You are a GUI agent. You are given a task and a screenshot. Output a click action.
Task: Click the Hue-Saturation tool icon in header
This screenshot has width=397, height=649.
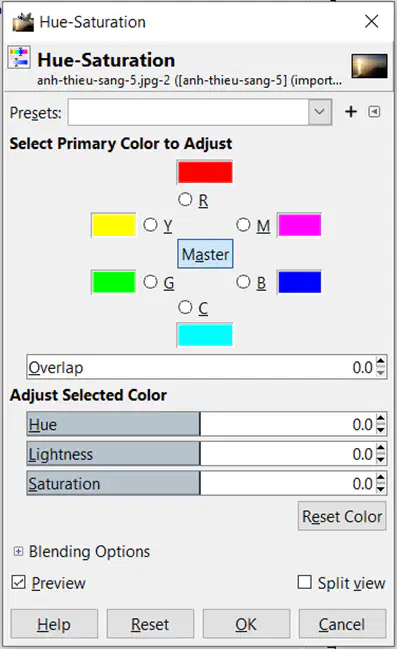(19, 58)
